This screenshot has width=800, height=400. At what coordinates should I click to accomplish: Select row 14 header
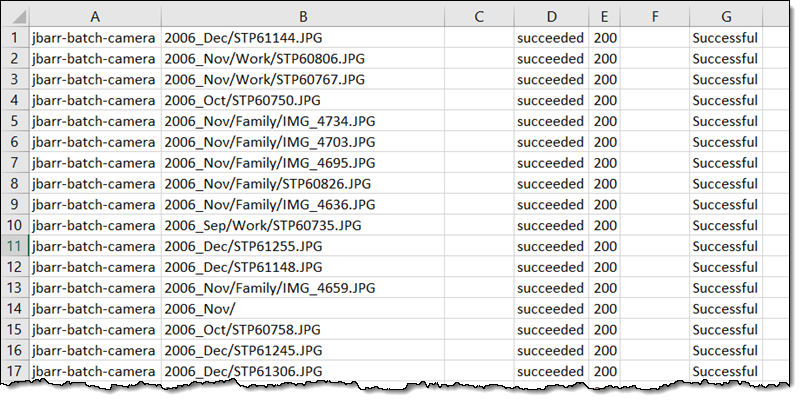pyautogui.click(x=15, y=308)
